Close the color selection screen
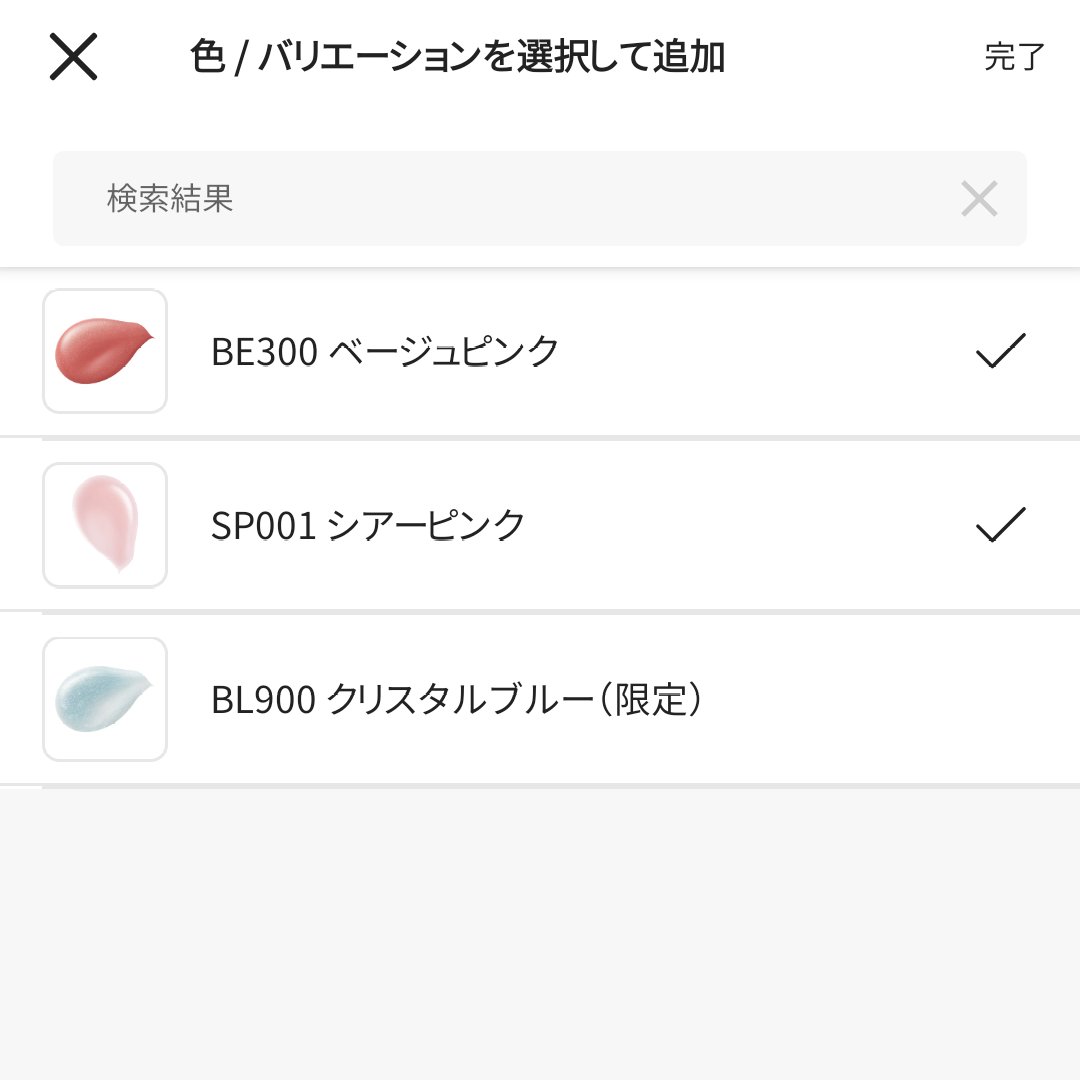The height and width of the screenshot is (1080, 1080). [73, 57]
